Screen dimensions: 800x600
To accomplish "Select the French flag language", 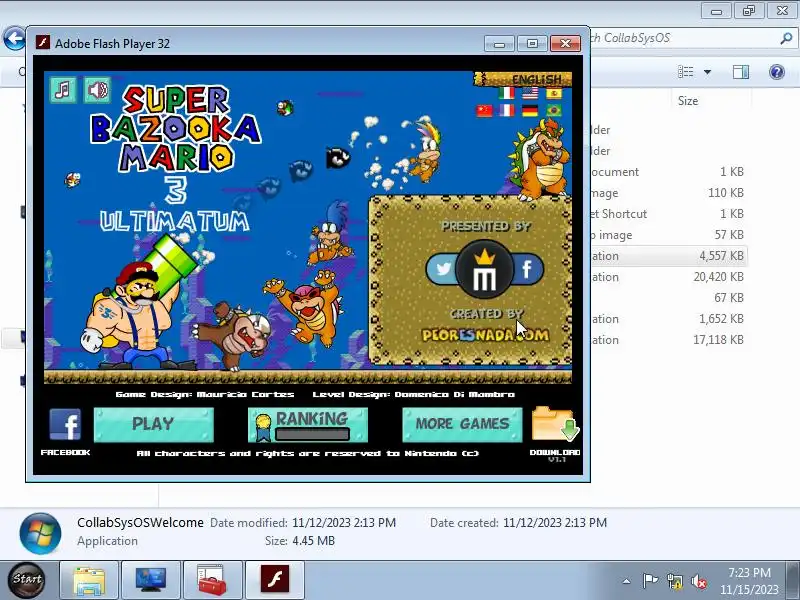I will 506,110.
